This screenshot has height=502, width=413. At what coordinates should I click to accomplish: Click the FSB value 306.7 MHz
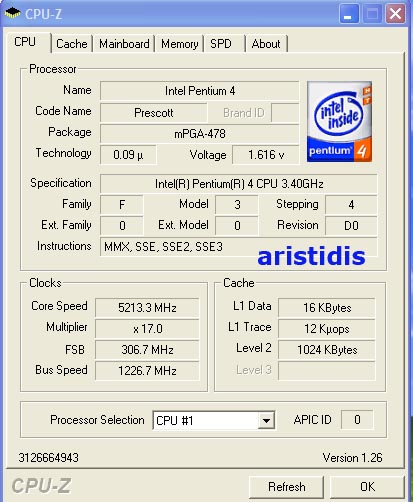tap(147, 350)
